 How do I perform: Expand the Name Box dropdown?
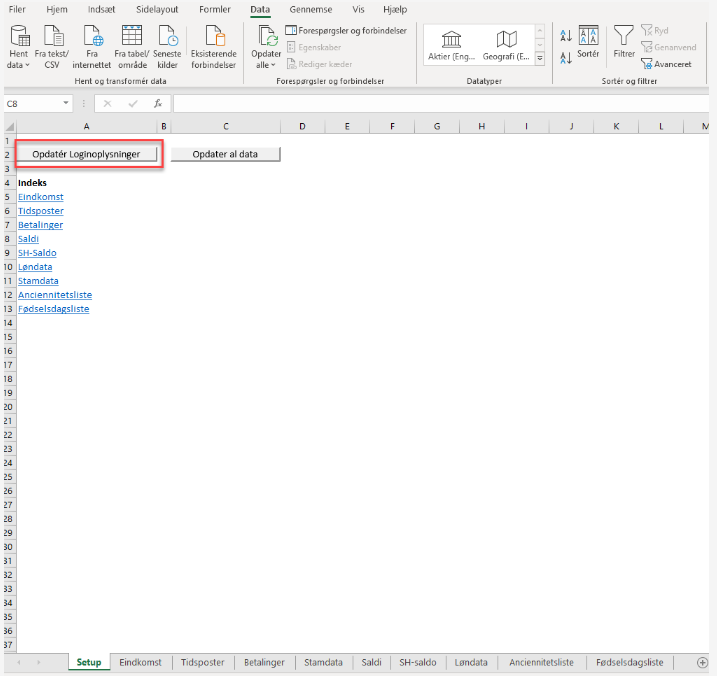66,103
